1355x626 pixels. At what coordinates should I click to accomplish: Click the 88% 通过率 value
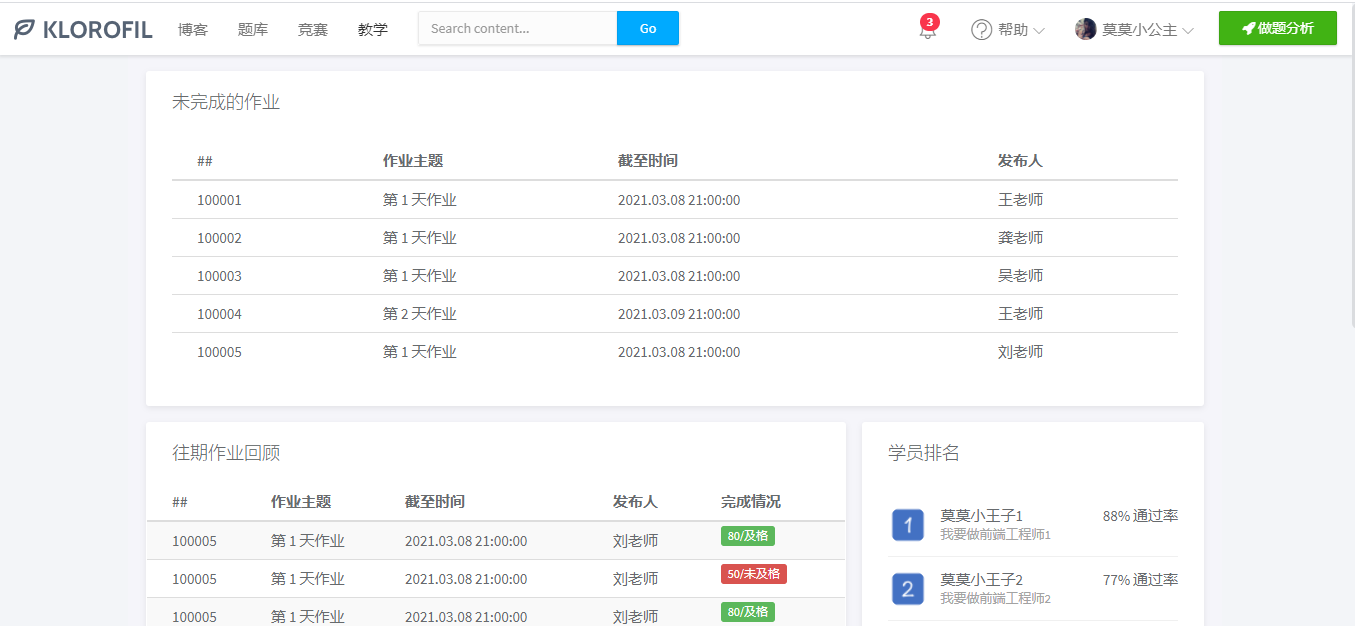point(1140,516)
